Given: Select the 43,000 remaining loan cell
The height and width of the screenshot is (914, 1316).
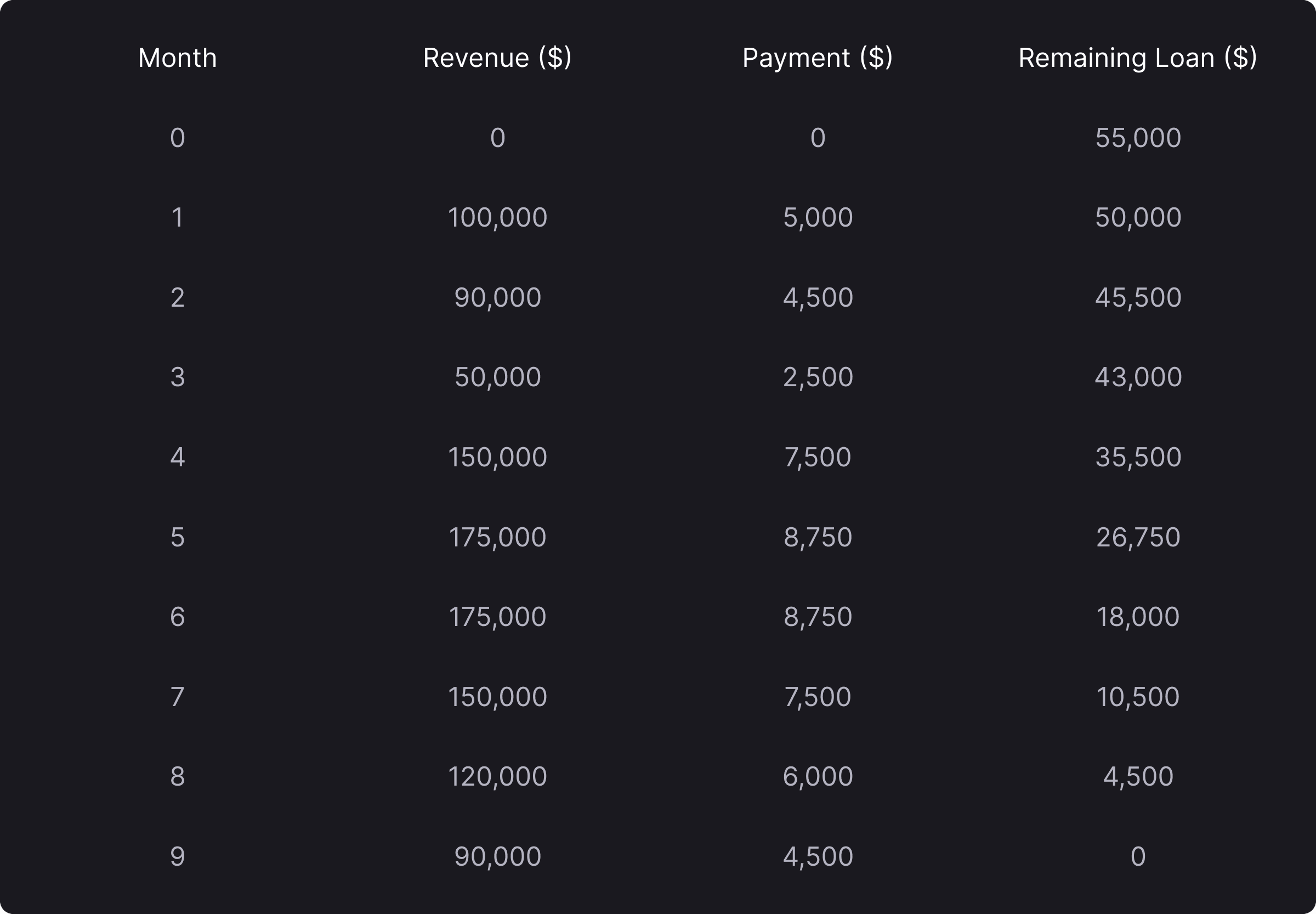Looking at the screenshot, I should point(1137,377).
